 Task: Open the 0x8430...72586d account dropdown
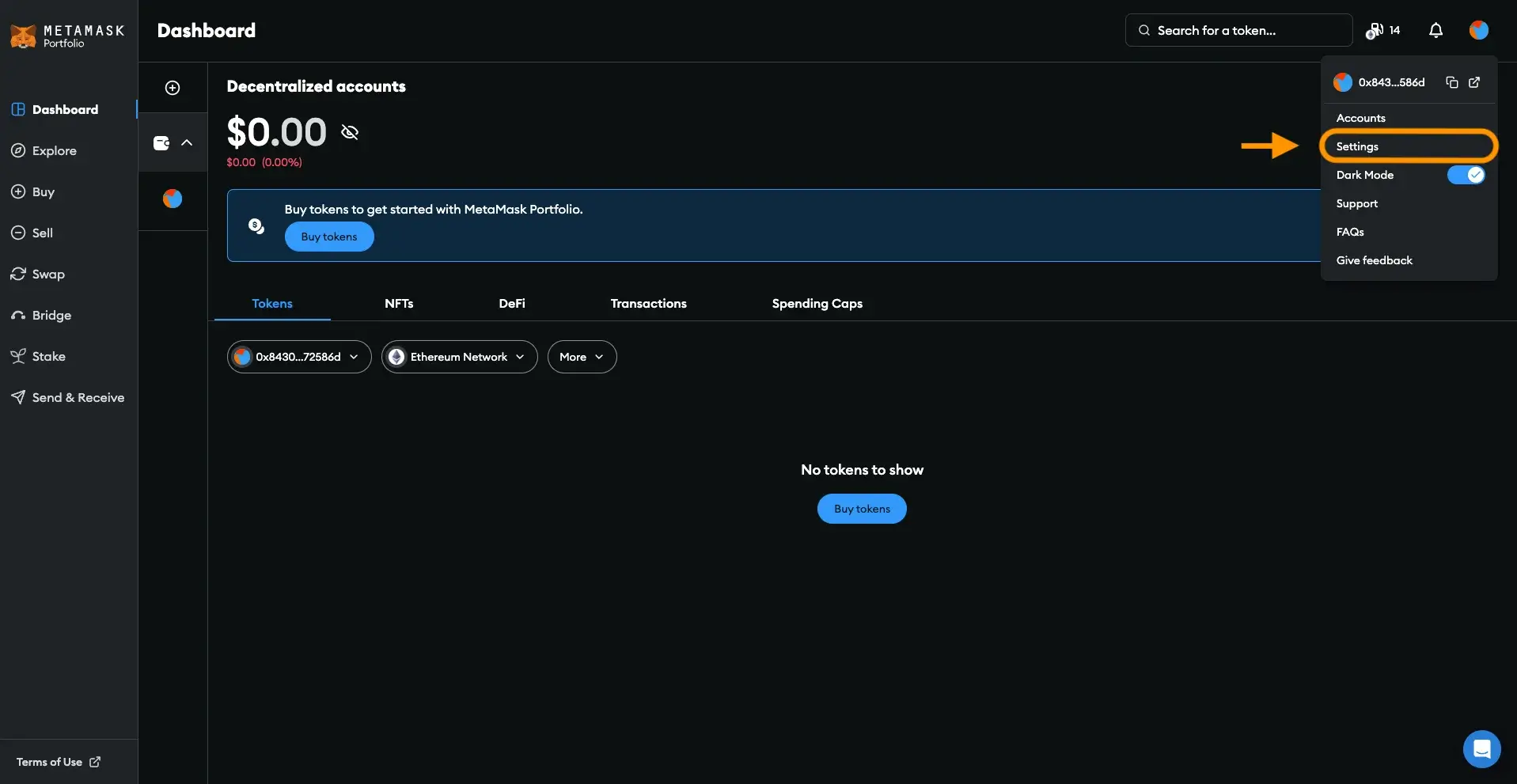click(299, 357)
